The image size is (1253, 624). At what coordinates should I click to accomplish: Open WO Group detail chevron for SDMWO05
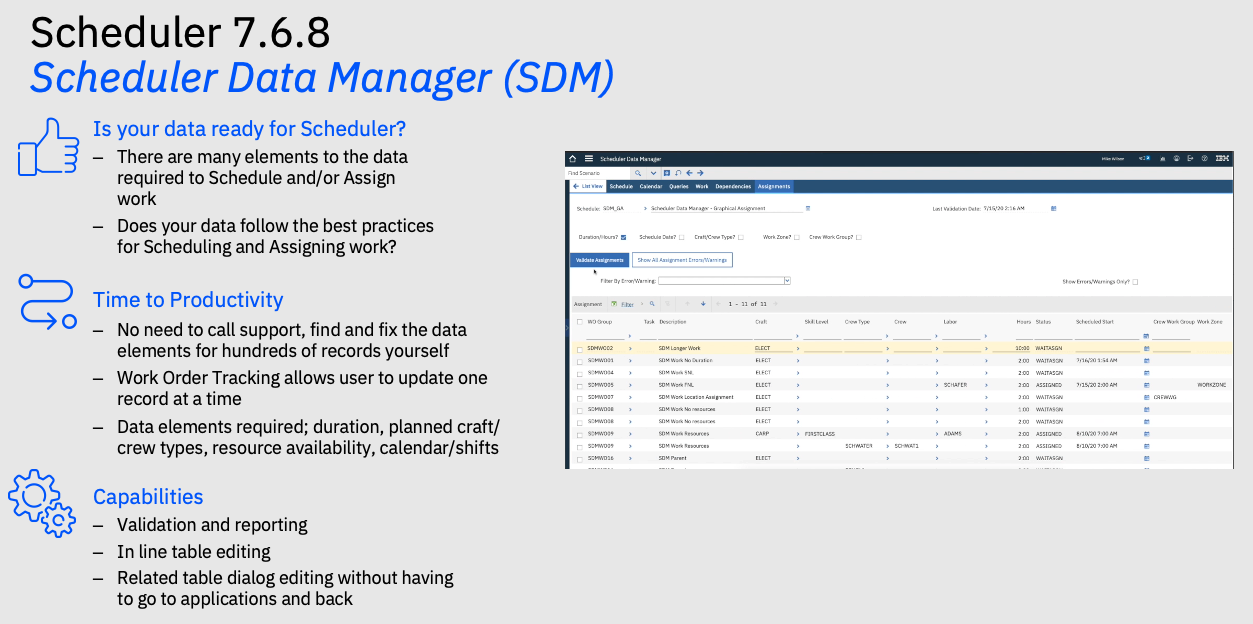coord(630,385)
